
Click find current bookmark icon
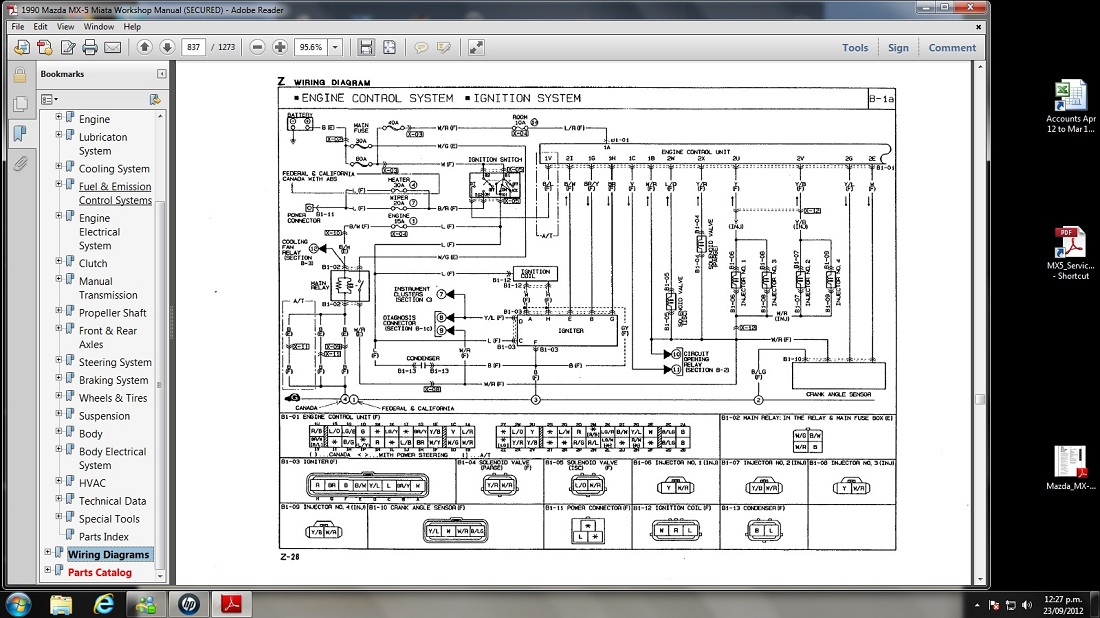click(x=155, y=100)
